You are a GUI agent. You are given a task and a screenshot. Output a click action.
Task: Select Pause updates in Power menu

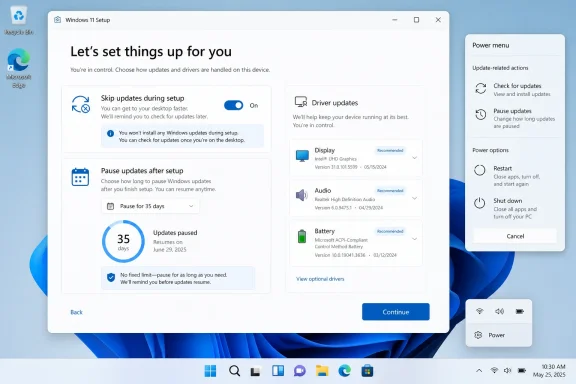tap(515, 118)
